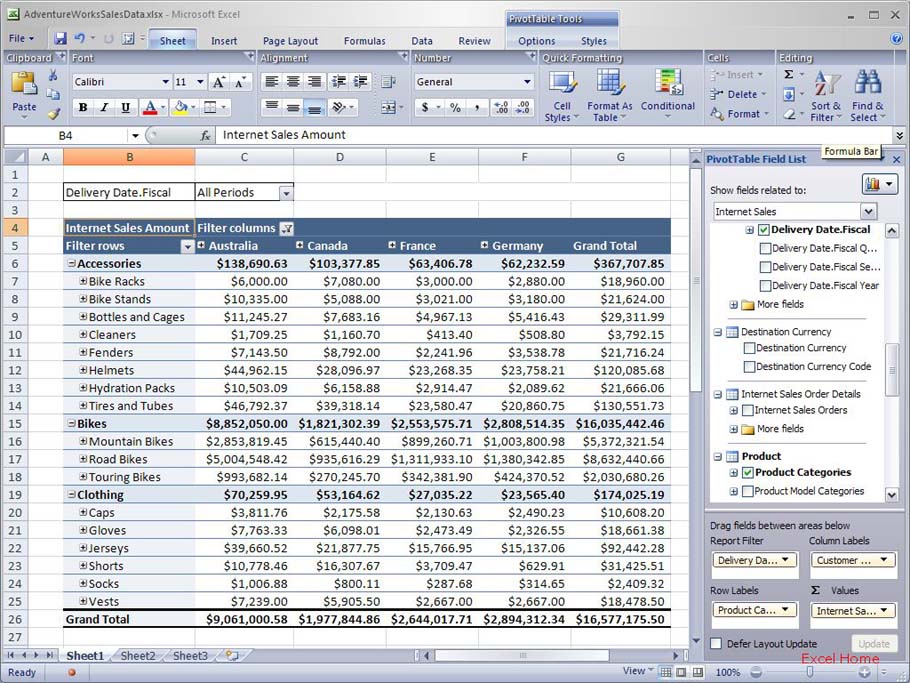The width and height of the screenshot is (910, 683).
Task: Switch to Sheet2 worksheet tab
Action: [x=138, y=656]
